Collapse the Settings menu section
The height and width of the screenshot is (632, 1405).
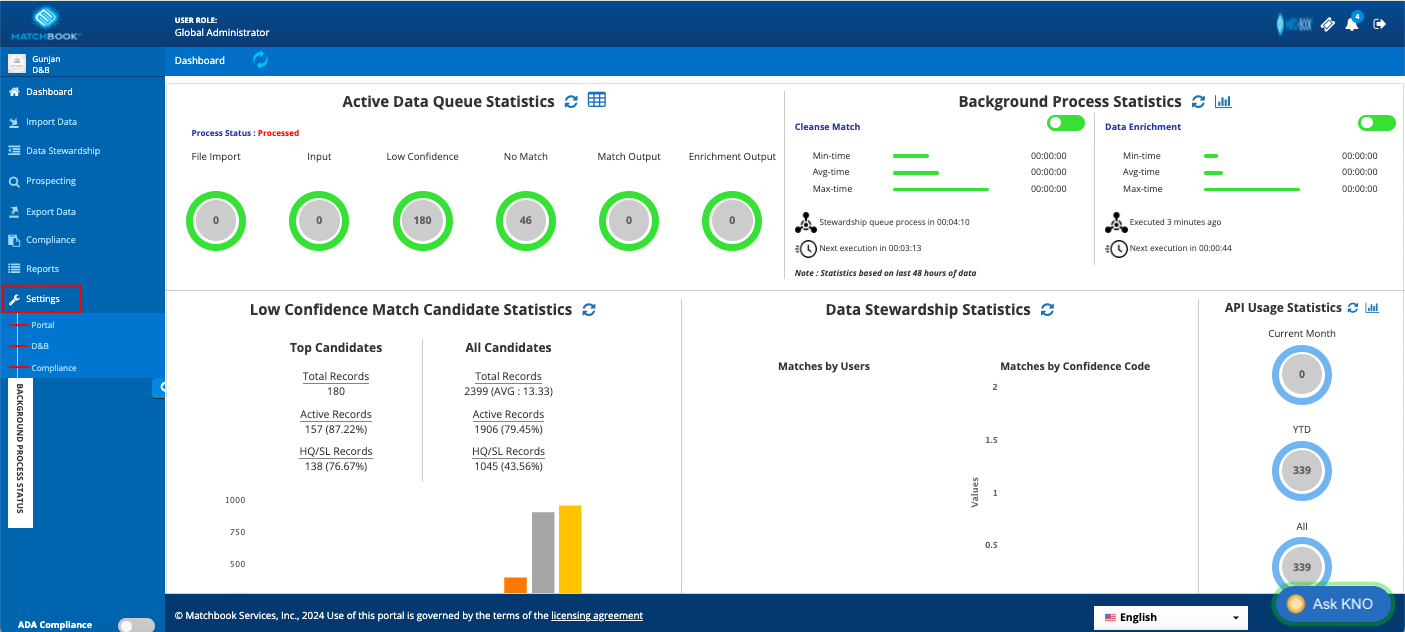coord(42,299)
